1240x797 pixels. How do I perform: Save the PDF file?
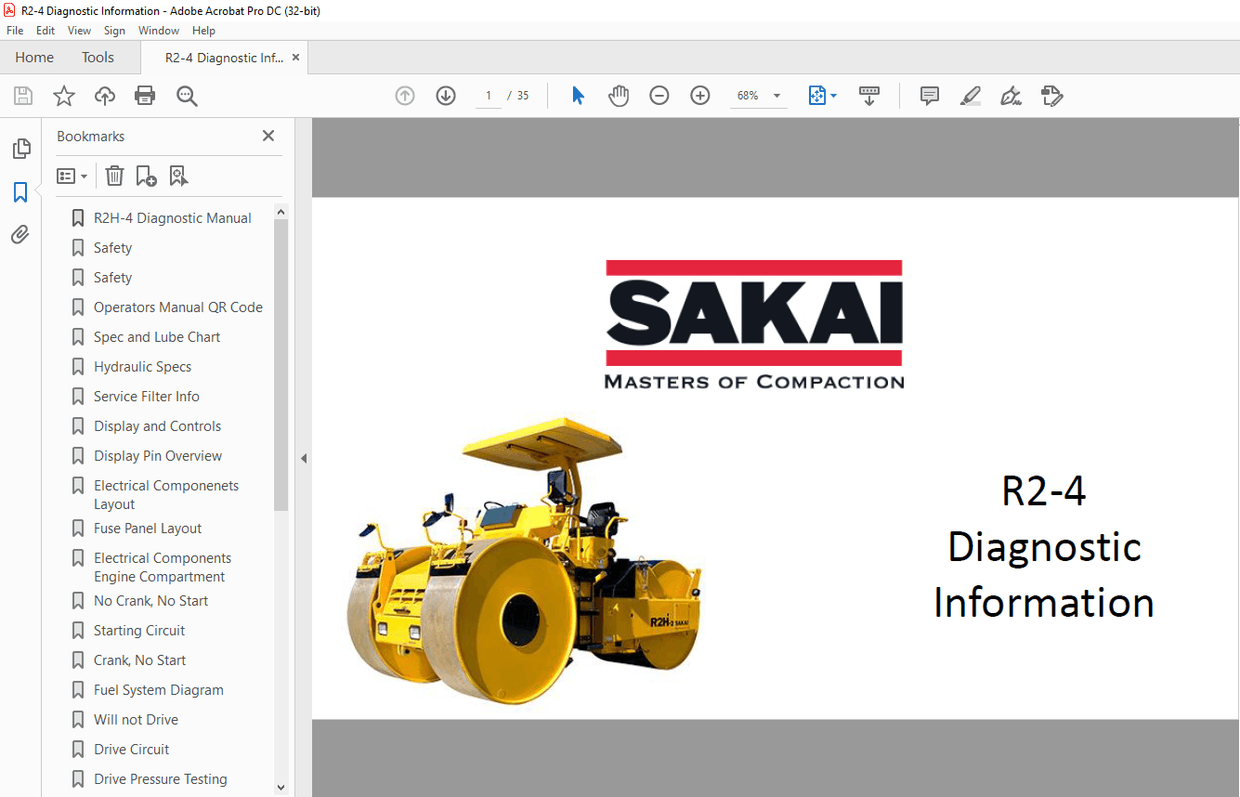pos(22,95)
